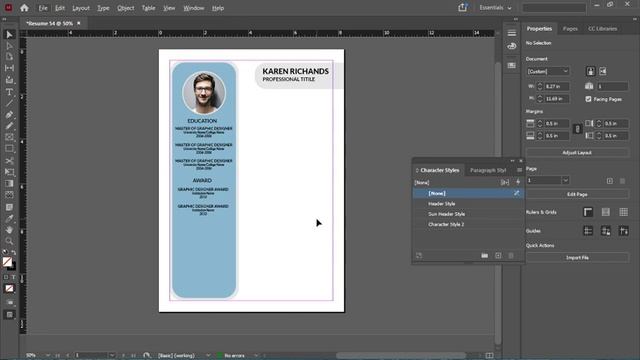The height and width of the screenshot is (360, 640).
Task: Select the Gradient Feather tool
Action: point(9,195)
